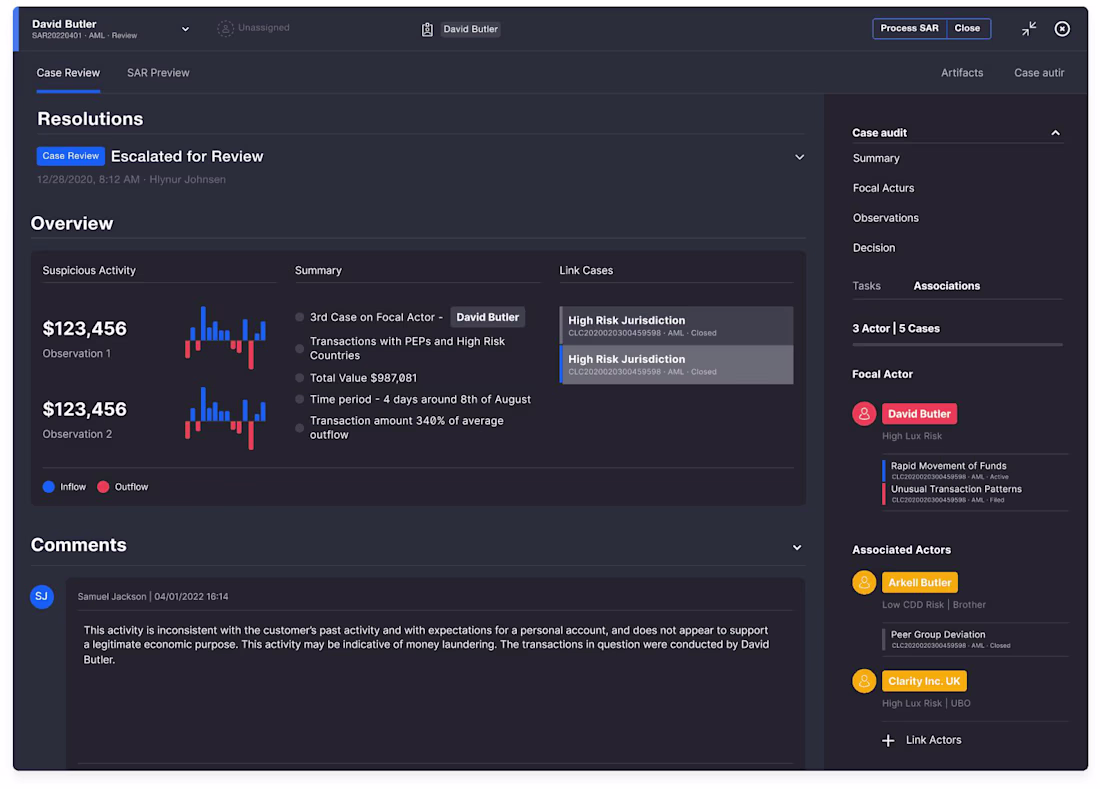Click the clipboard icon beside David Butler tag
The height and width of the screenshot is (789, 1100).
(427, 29)
